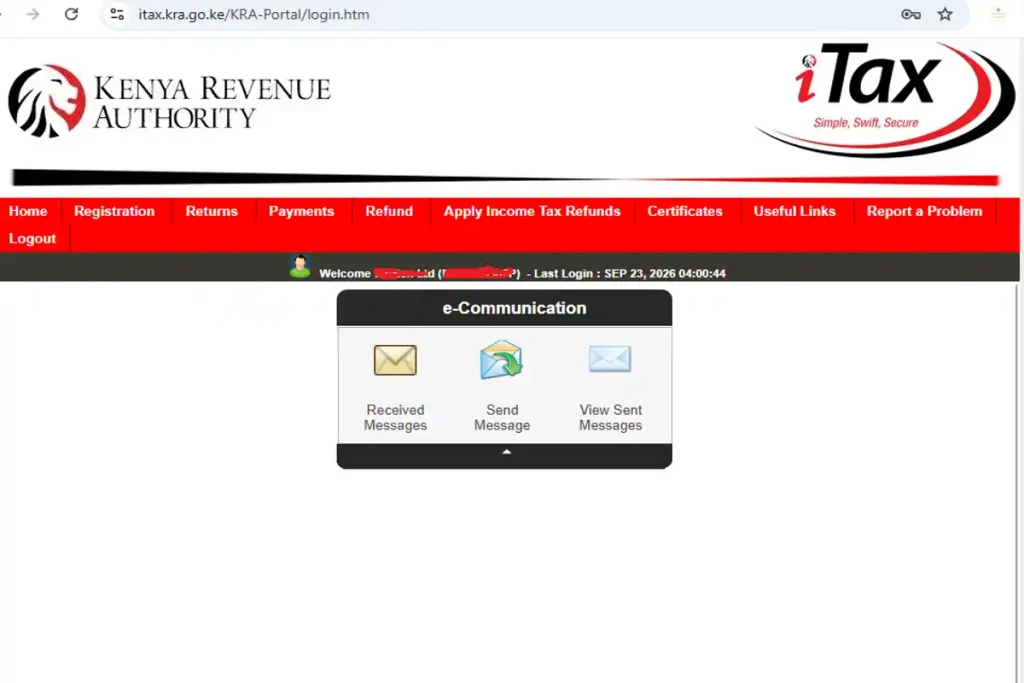Open the Certificates menu

click(685, 211)
